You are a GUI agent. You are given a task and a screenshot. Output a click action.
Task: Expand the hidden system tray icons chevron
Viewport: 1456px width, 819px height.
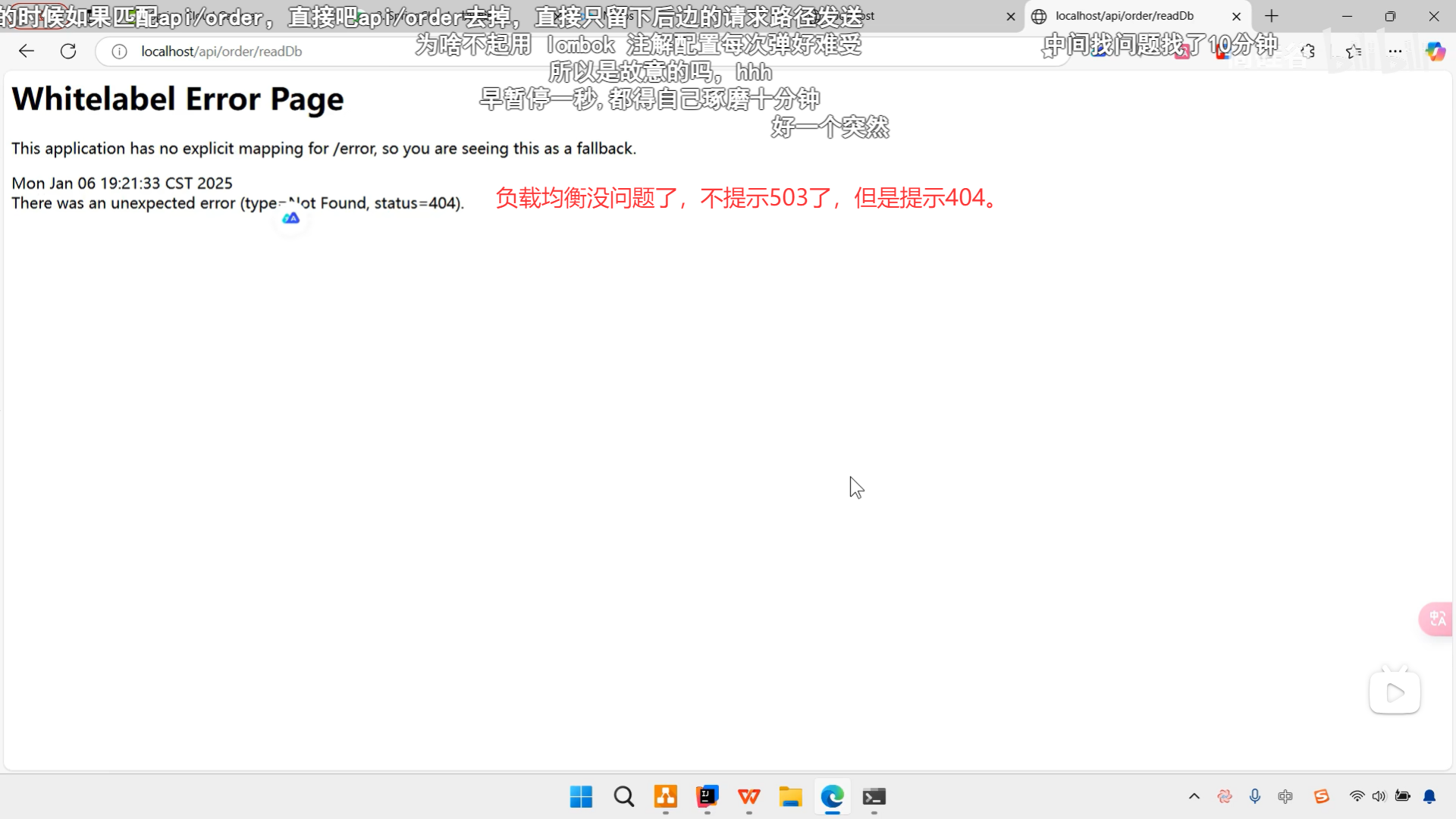[x=1194, y=796]
